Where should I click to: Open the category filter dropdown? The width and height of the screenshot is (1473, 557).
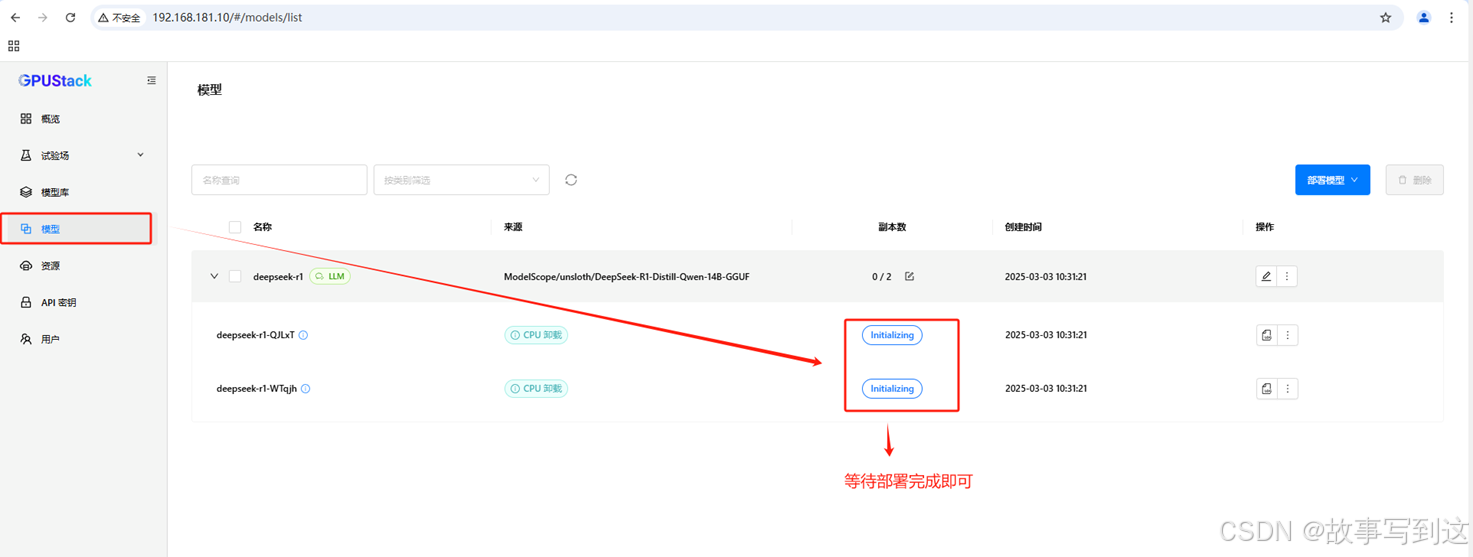tap(461, 180)
